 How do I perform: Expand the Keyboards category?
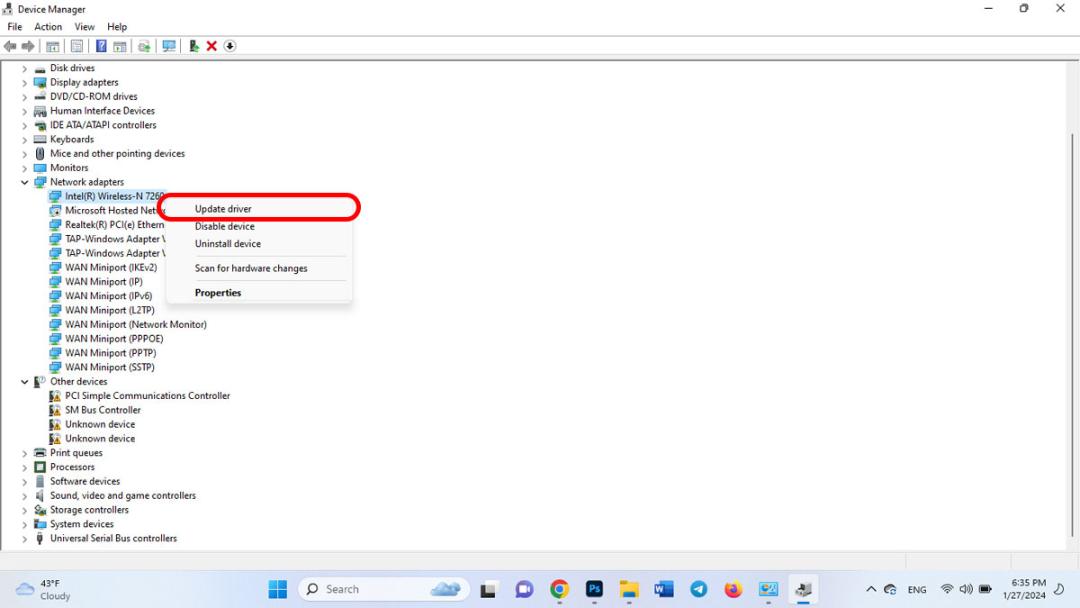pos(25,140)
